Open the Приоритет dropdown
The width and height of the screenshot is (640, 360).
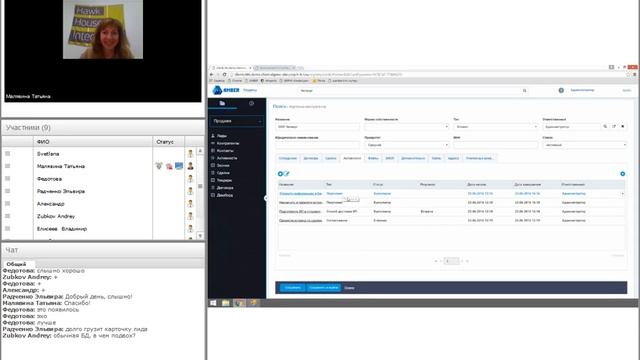[x=407, y=145]
